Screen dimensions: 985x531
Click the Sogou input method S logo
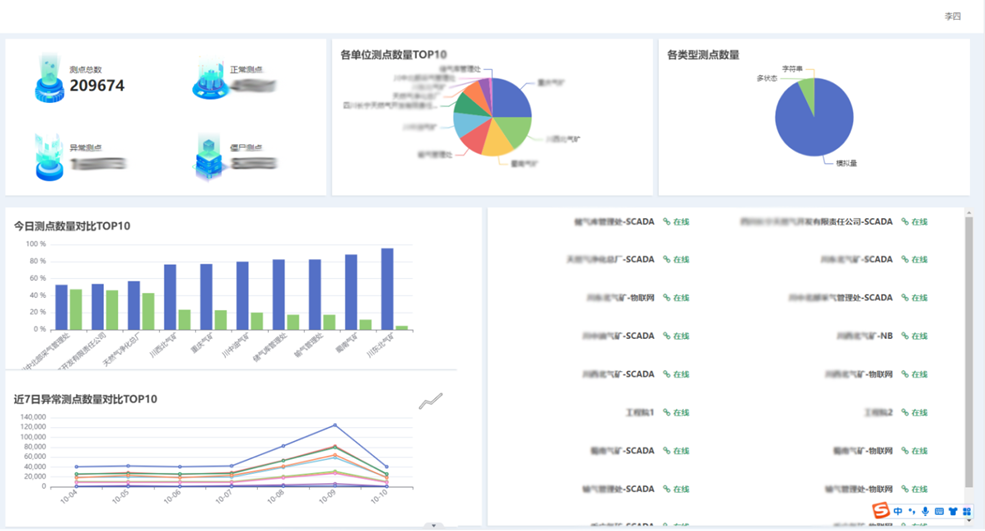click(880, 512)
